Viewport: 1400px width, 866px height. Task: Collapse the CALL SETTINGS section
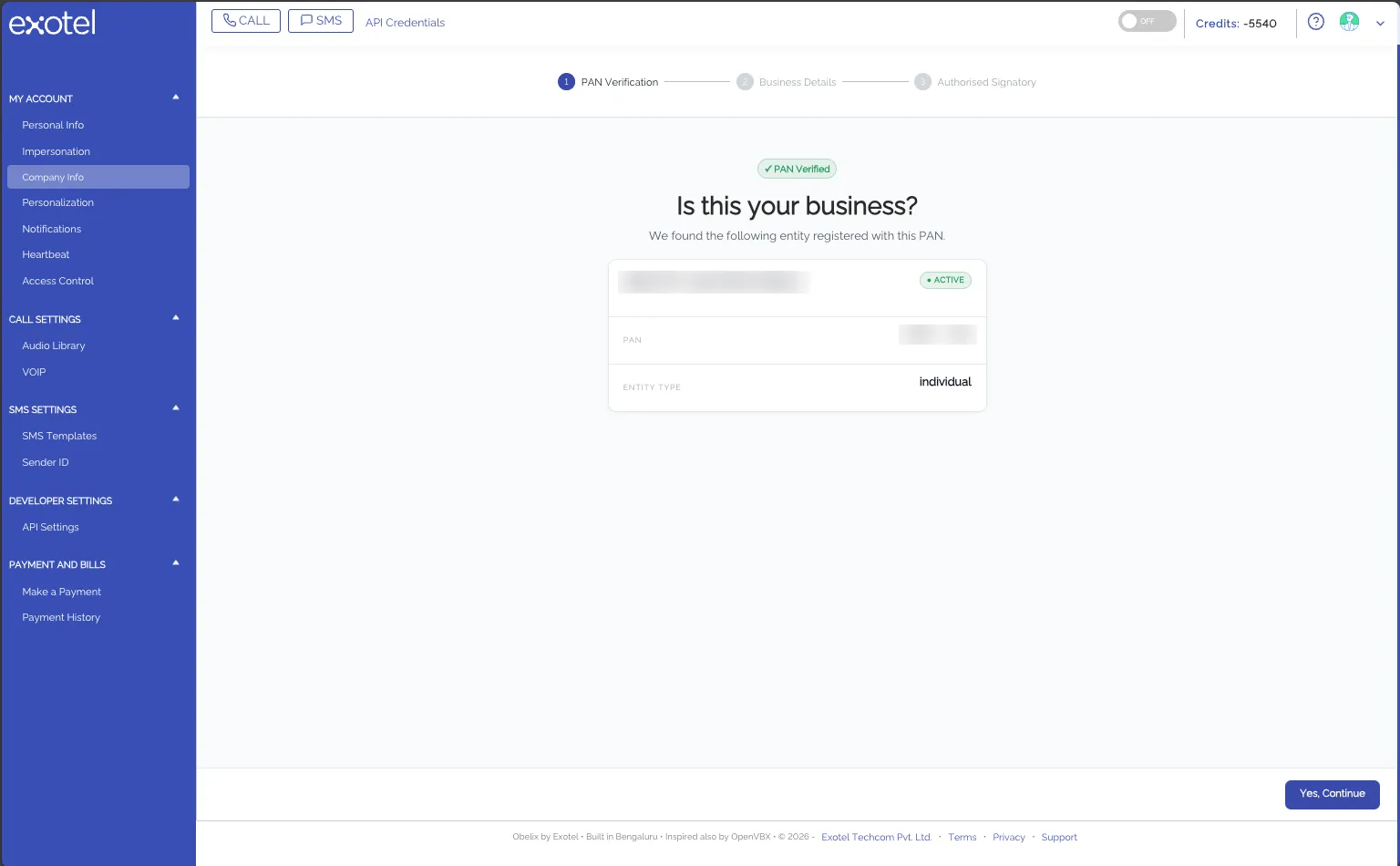coord(176,317)
